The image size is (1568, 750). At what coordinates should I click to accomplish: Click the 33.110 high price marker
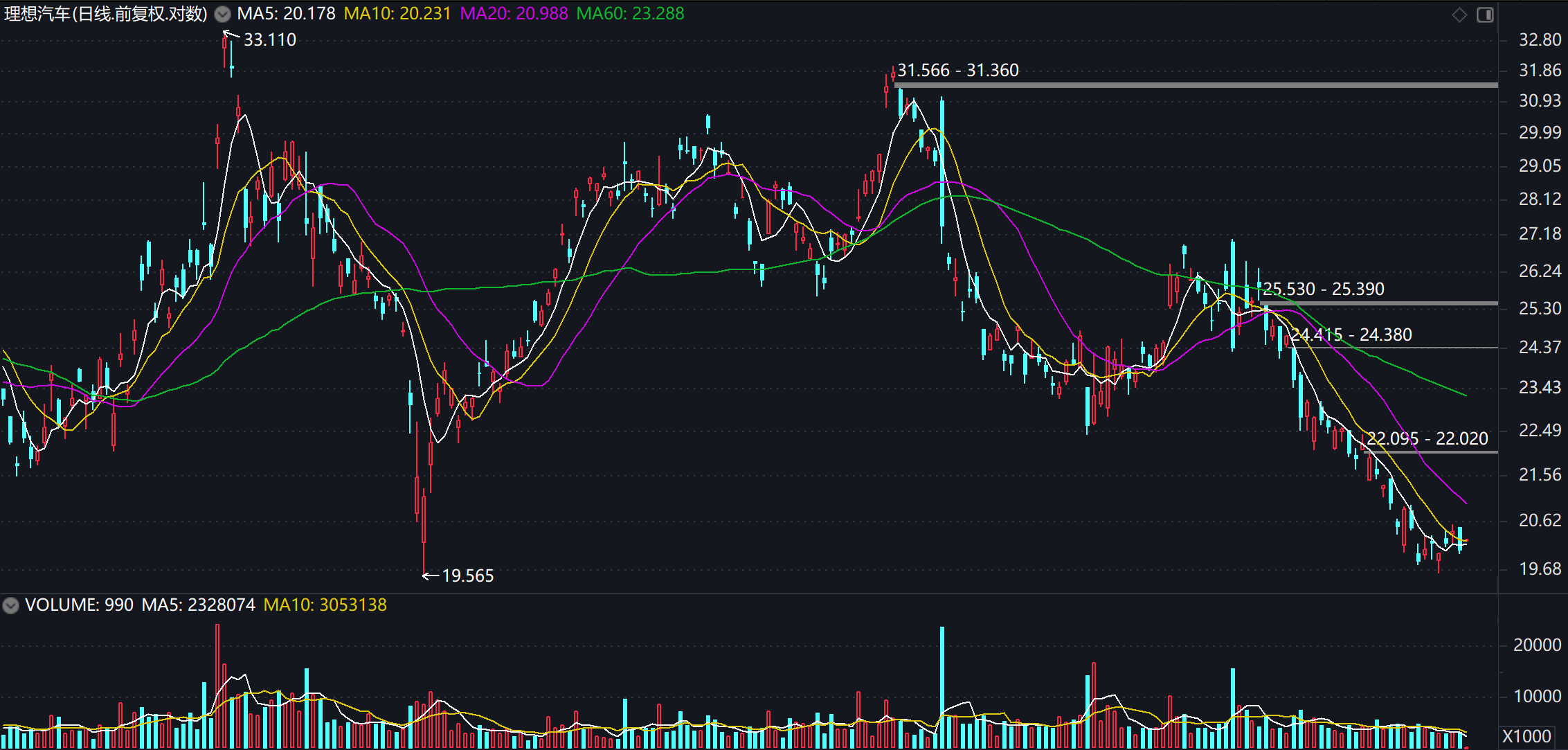[x=269, y=40]
